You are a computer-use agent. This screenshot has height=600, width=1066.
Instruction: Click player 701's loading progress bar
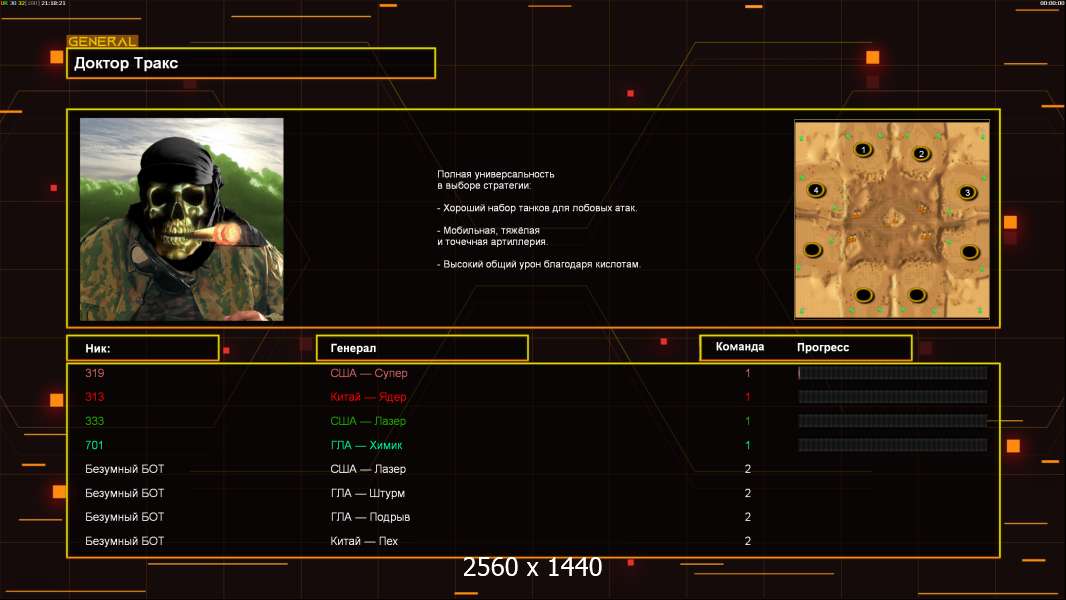pyautogui.click(x=892, y=445)
